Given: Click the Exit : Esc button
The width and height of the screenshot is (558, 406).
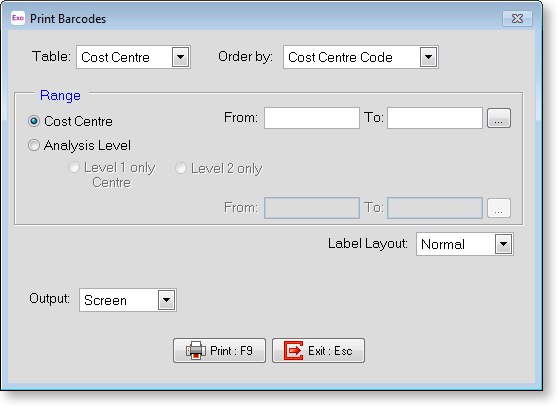Looking at the screenshot, I should click(x=318, y=350).
